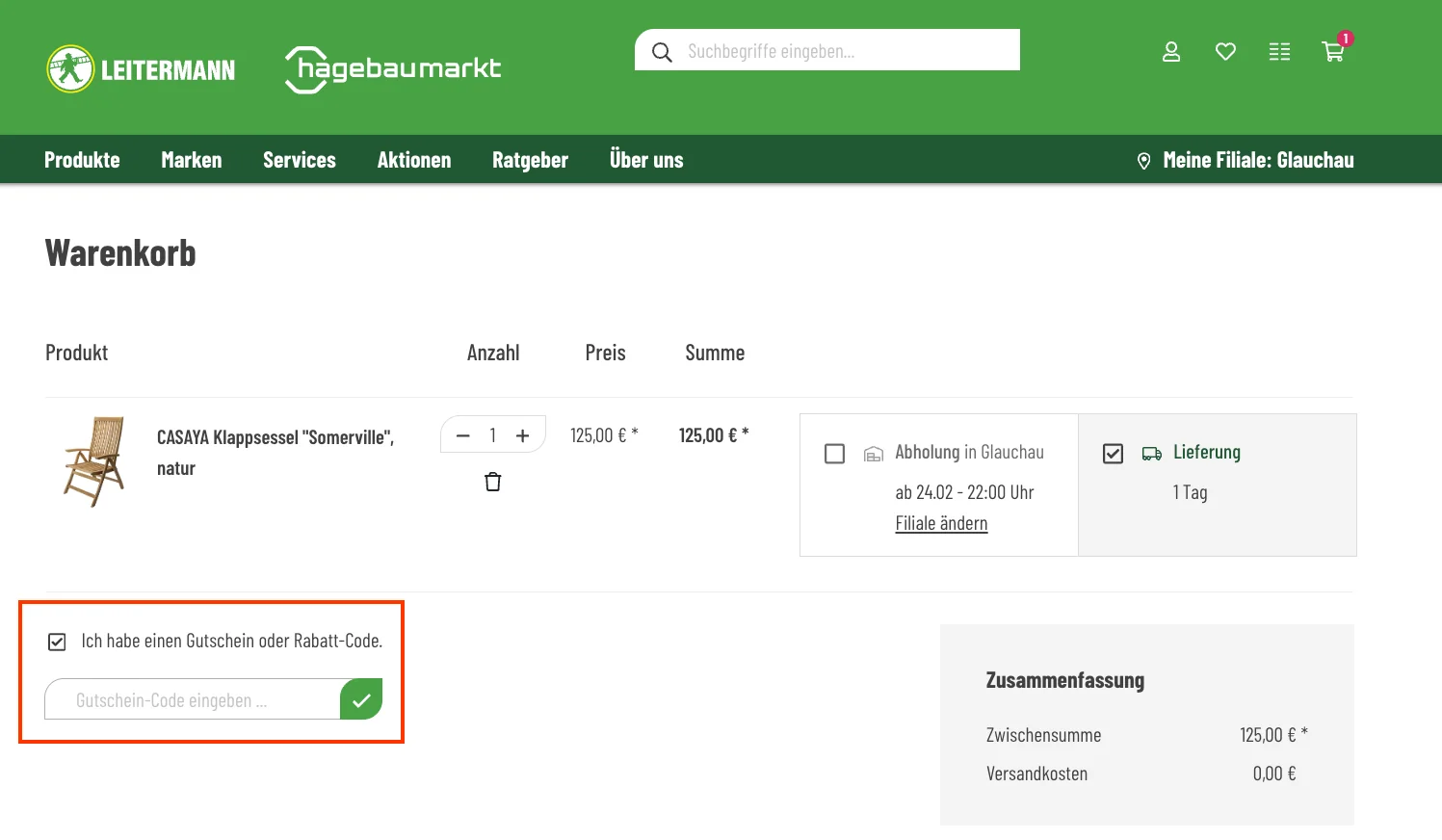This screenshot has height=840, width=1442.
Task: Click the search magnifier icon
Action: (x=662, y=51)
